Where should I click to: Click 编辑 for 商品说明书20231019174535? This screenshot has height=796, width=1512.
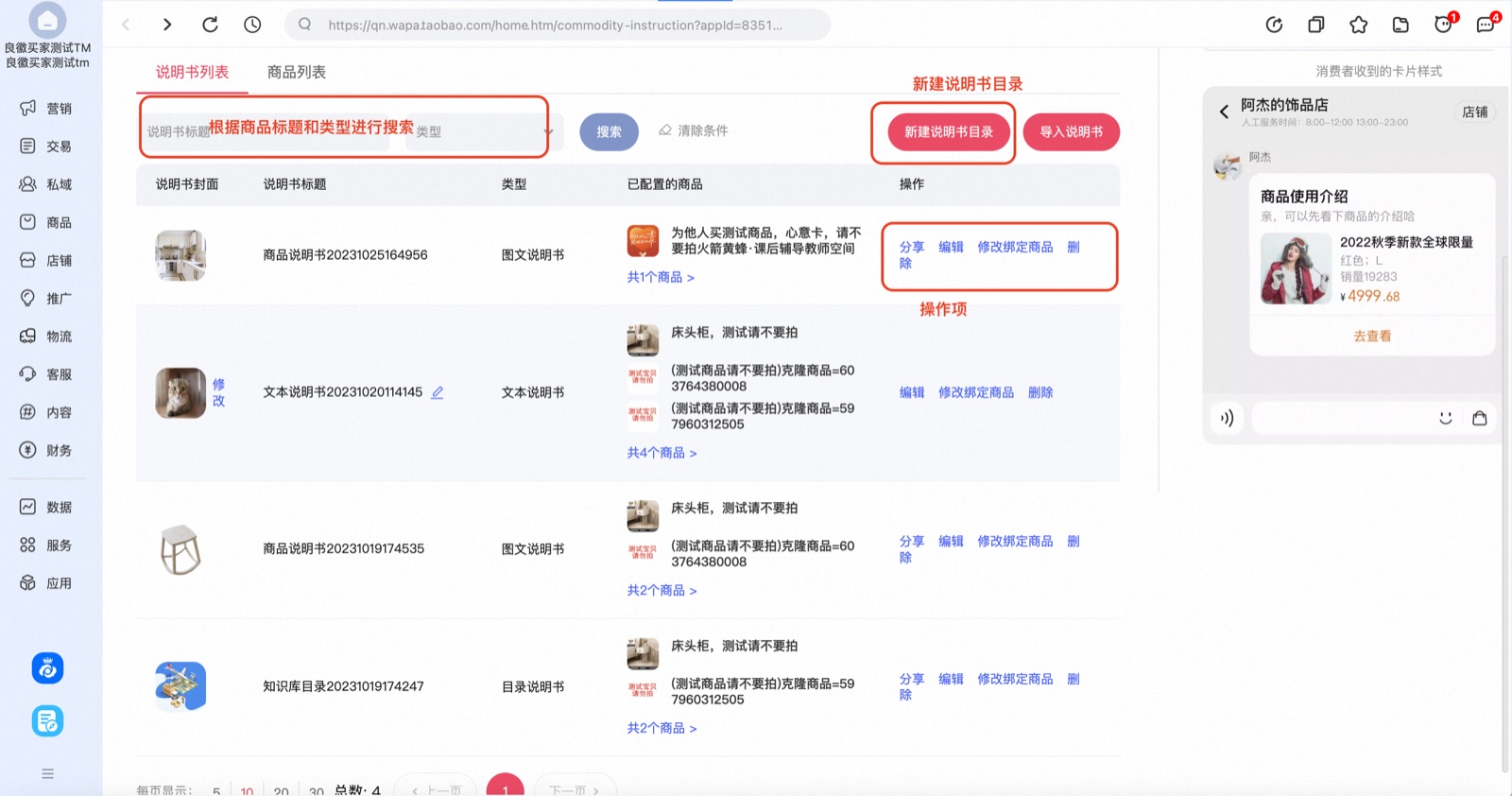(951, 541)
